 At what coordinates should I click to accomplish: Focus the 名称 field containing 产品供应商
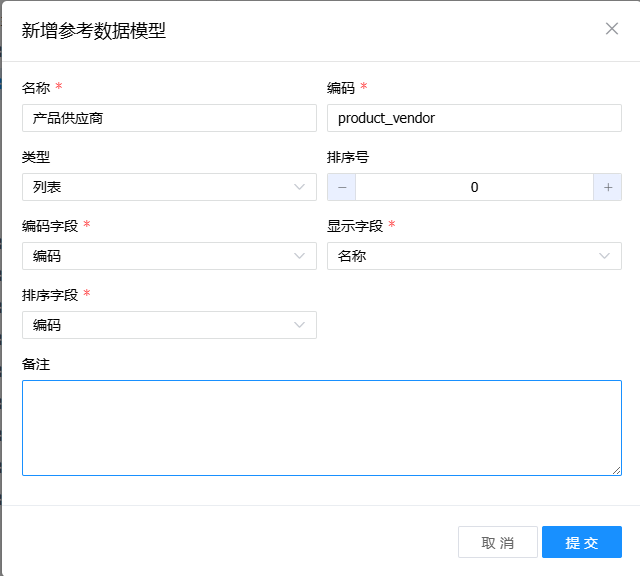tap(169, 118)
